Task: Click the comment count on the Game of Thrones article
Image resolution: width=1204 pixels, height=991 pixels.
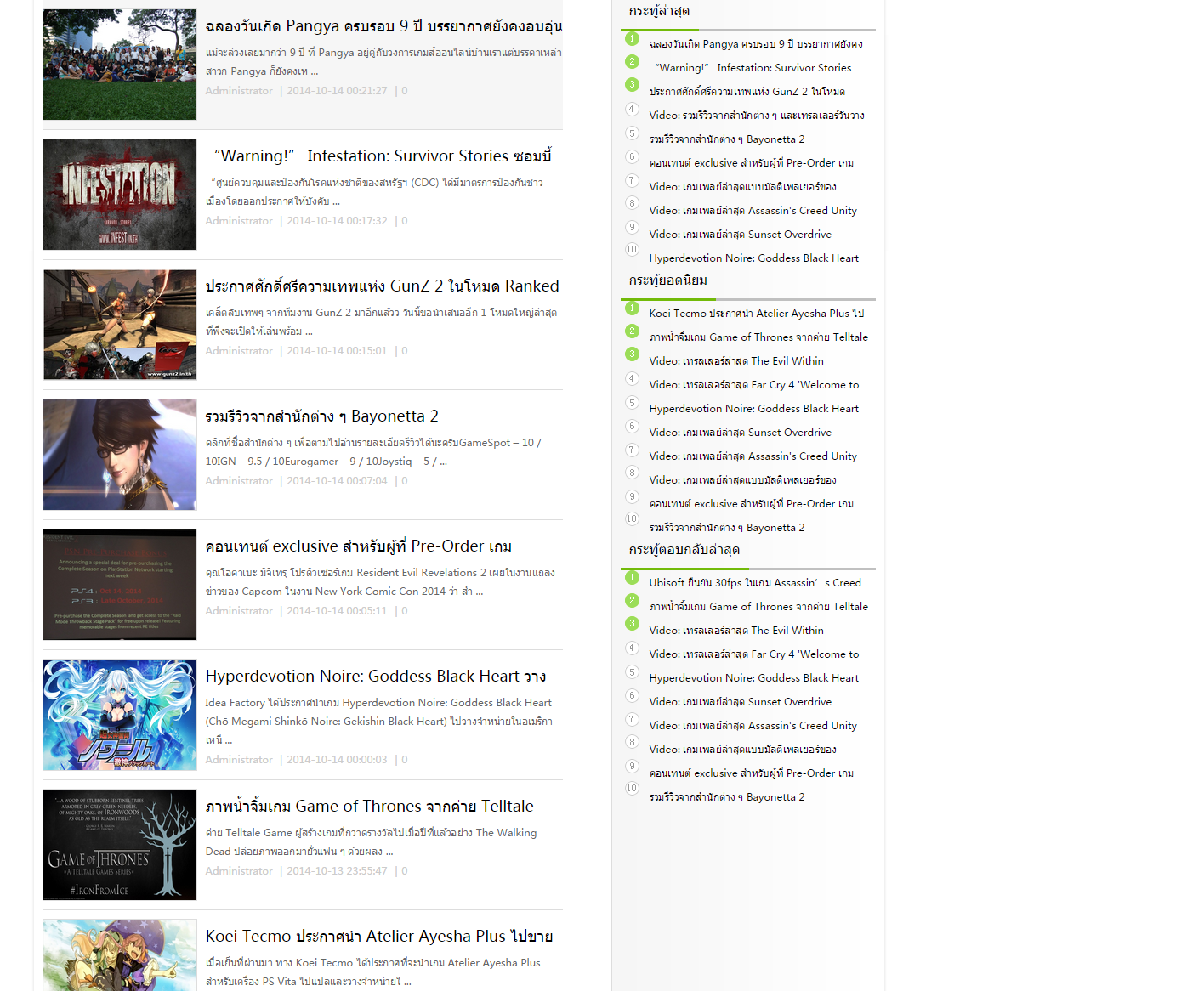Action: pos(405,871)
